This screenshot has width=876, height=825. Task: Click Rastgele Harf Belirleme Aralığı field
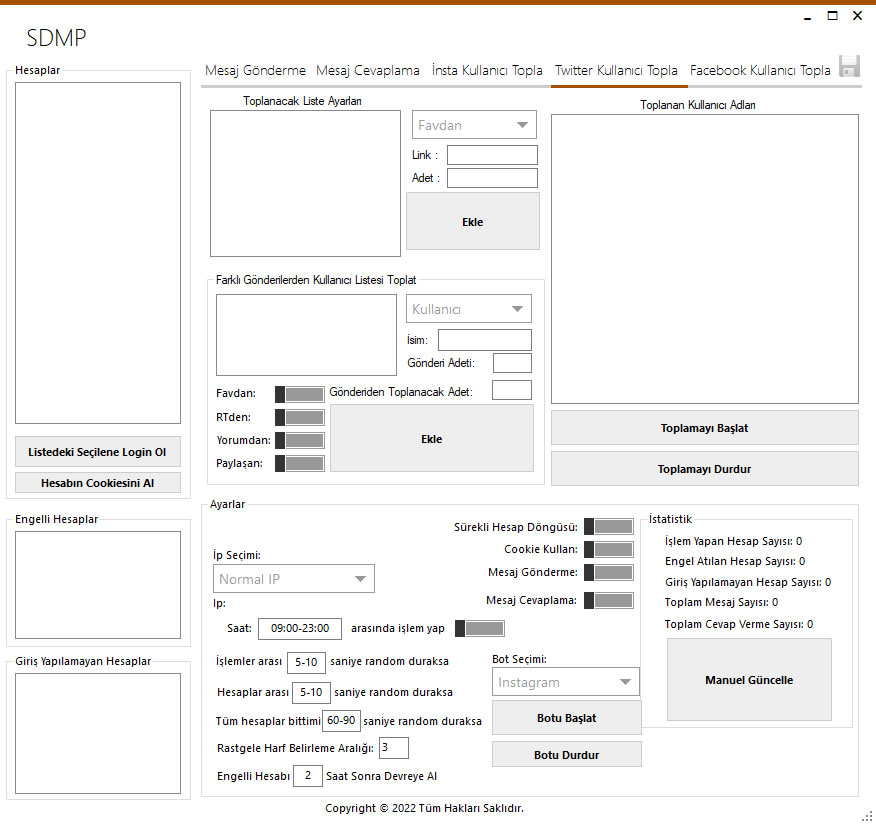pyautogui.click(x=394, y=747)
